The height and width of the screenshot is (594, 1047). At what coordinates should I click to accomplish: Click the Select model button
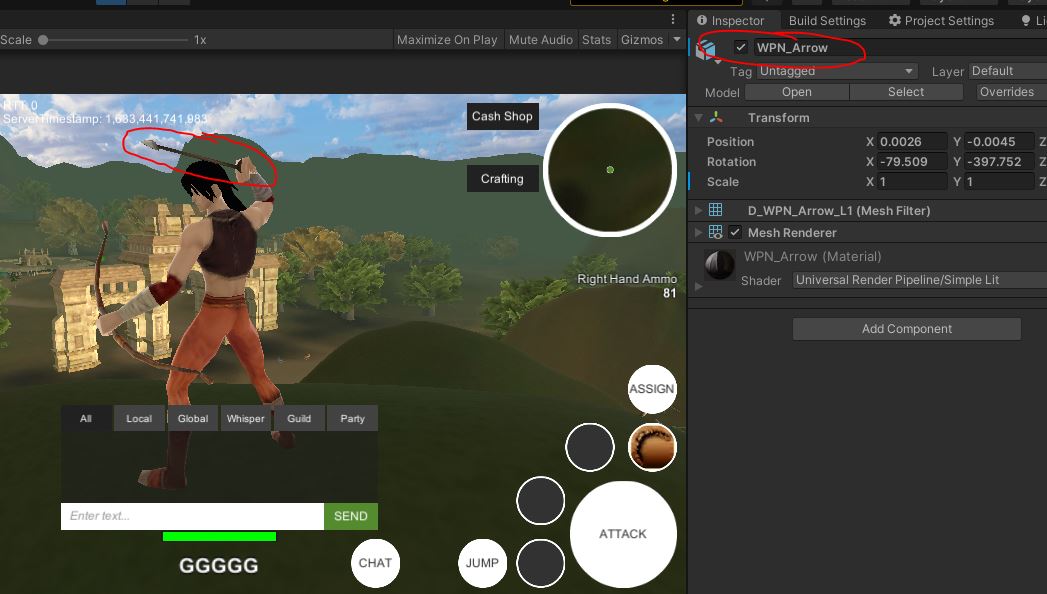906,92
